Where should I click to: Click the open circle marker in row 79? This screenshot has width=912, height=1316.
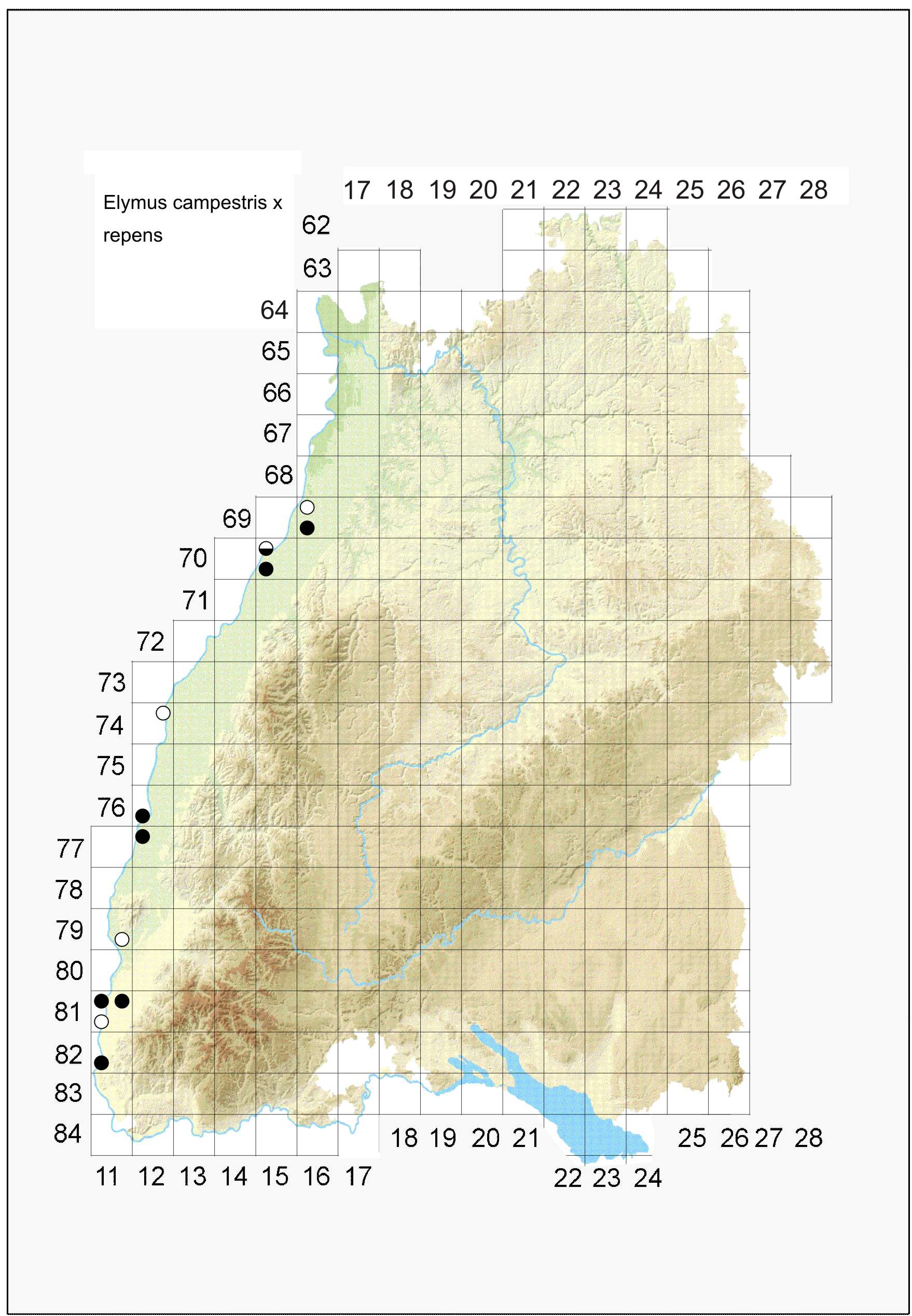tap(122, 939)
